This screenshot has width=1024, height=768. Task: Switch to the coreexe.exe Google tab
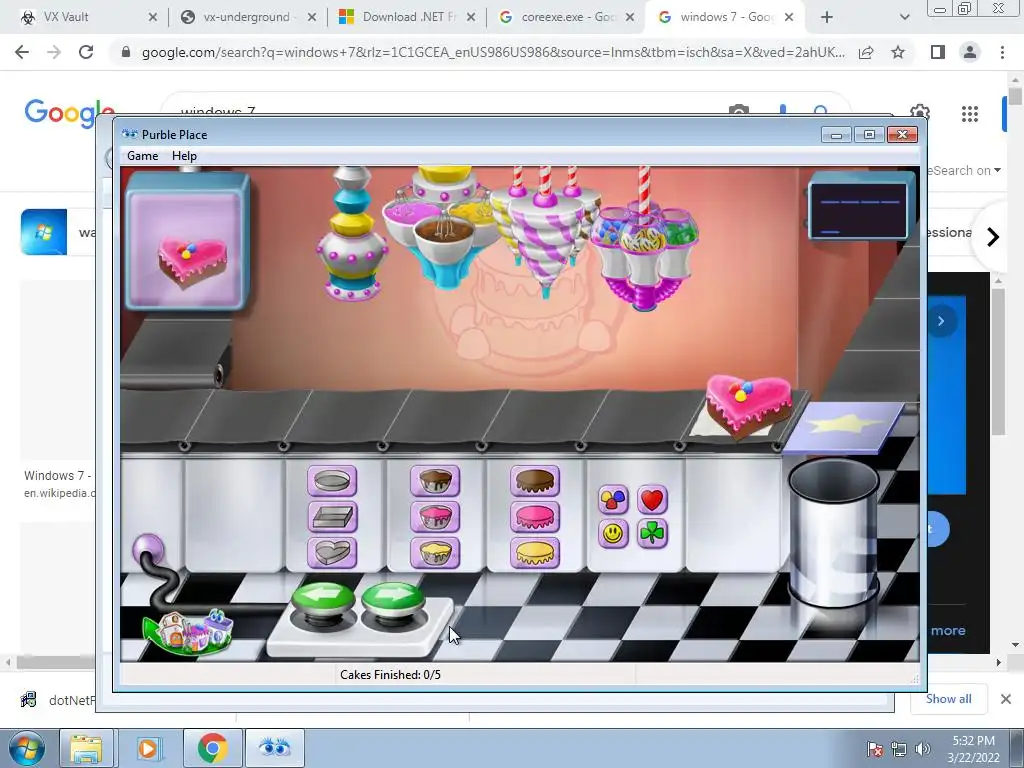(x=566, y=17)
